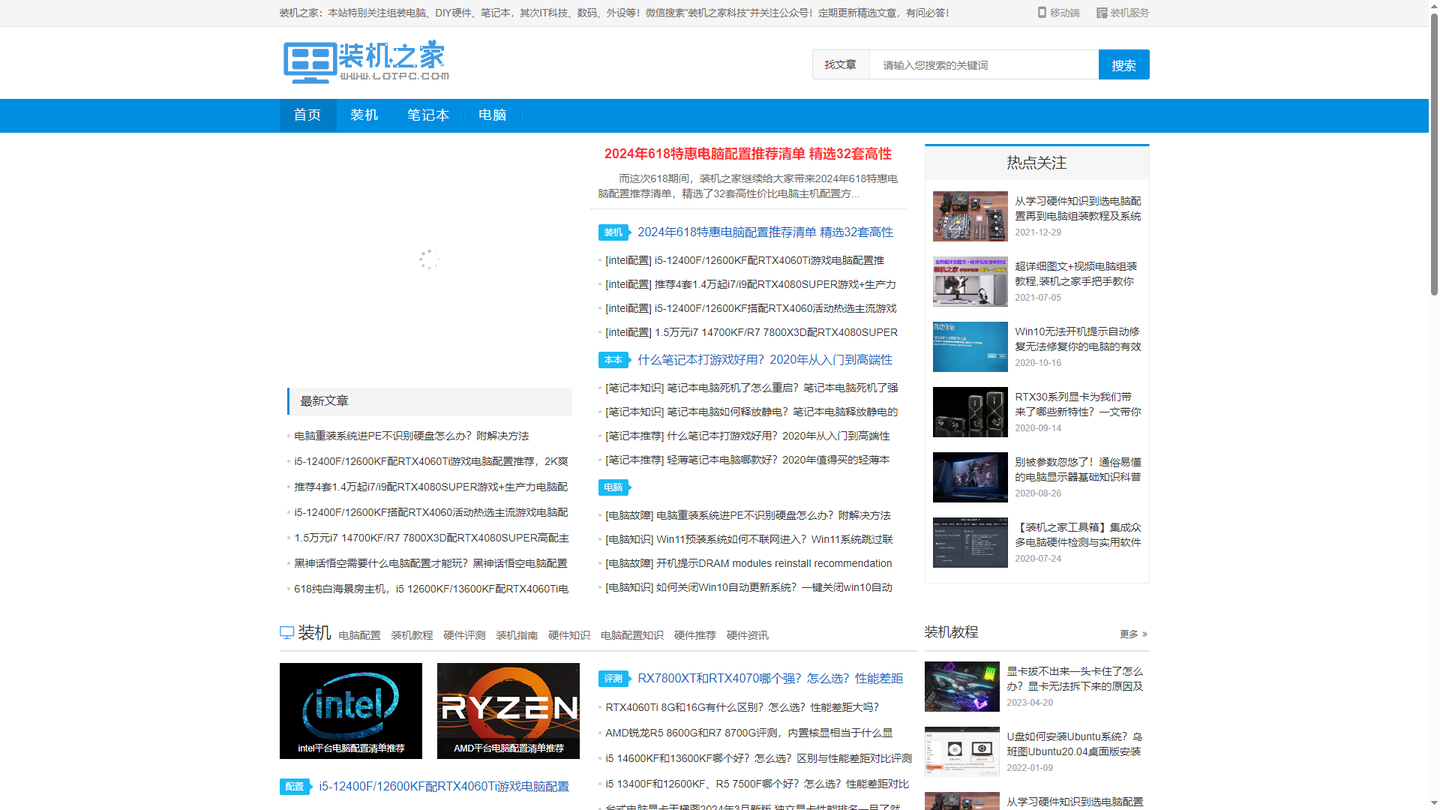The height and width of the screenshot is (810, 1440).
Task: Open the 装机 navigation menu item
Action: coord(364,115)
